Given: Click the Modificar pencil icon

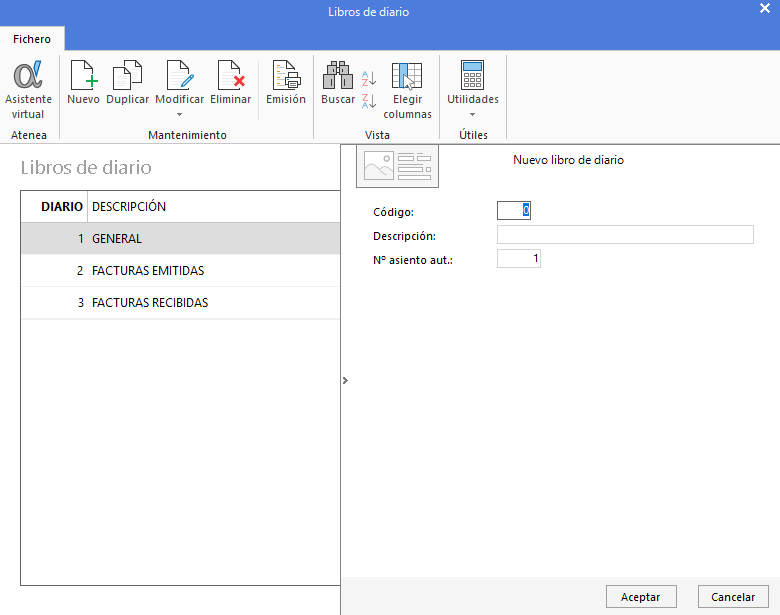Looking at the screenshot, I should coord(179,75).
